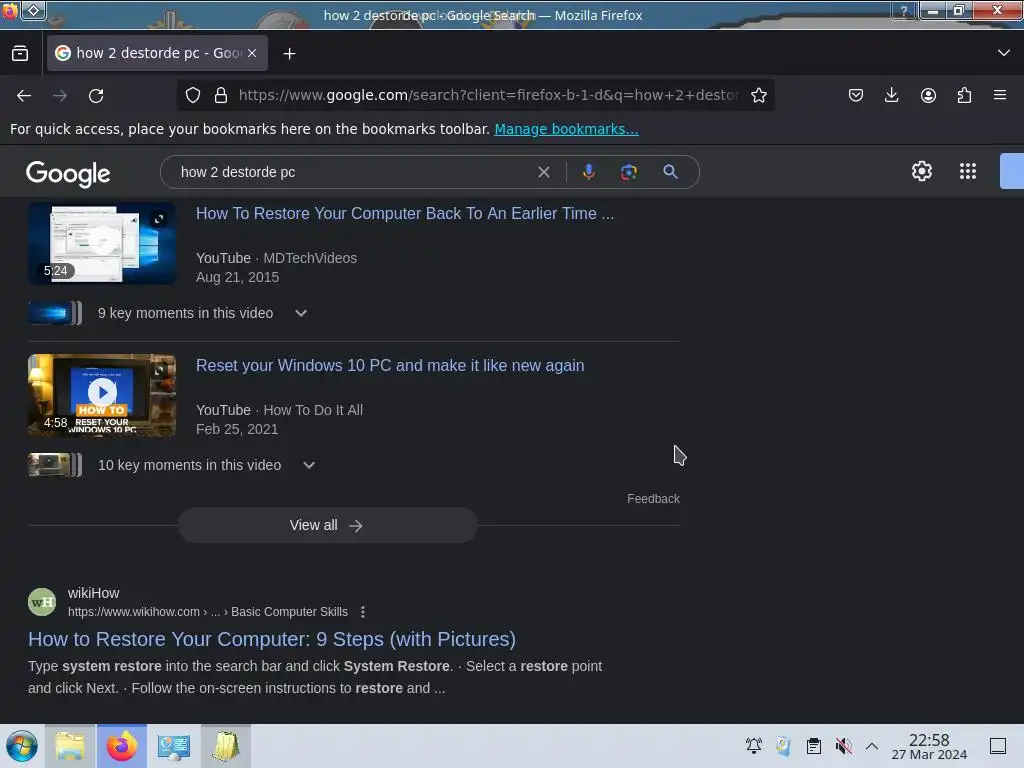Image resolution: width=1024 pixels, height=768 pixels.
Task: Click the View all videos button
Action: coord(328,525)
